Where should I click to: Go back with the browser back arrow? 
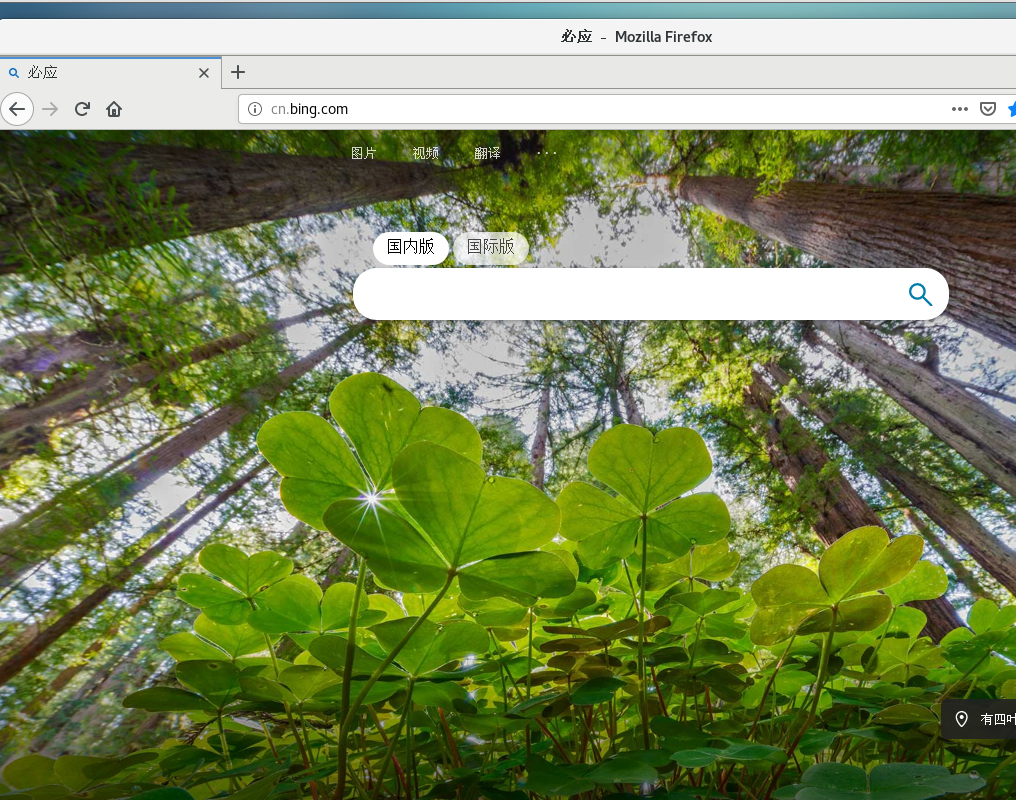(x=17, y=109)
